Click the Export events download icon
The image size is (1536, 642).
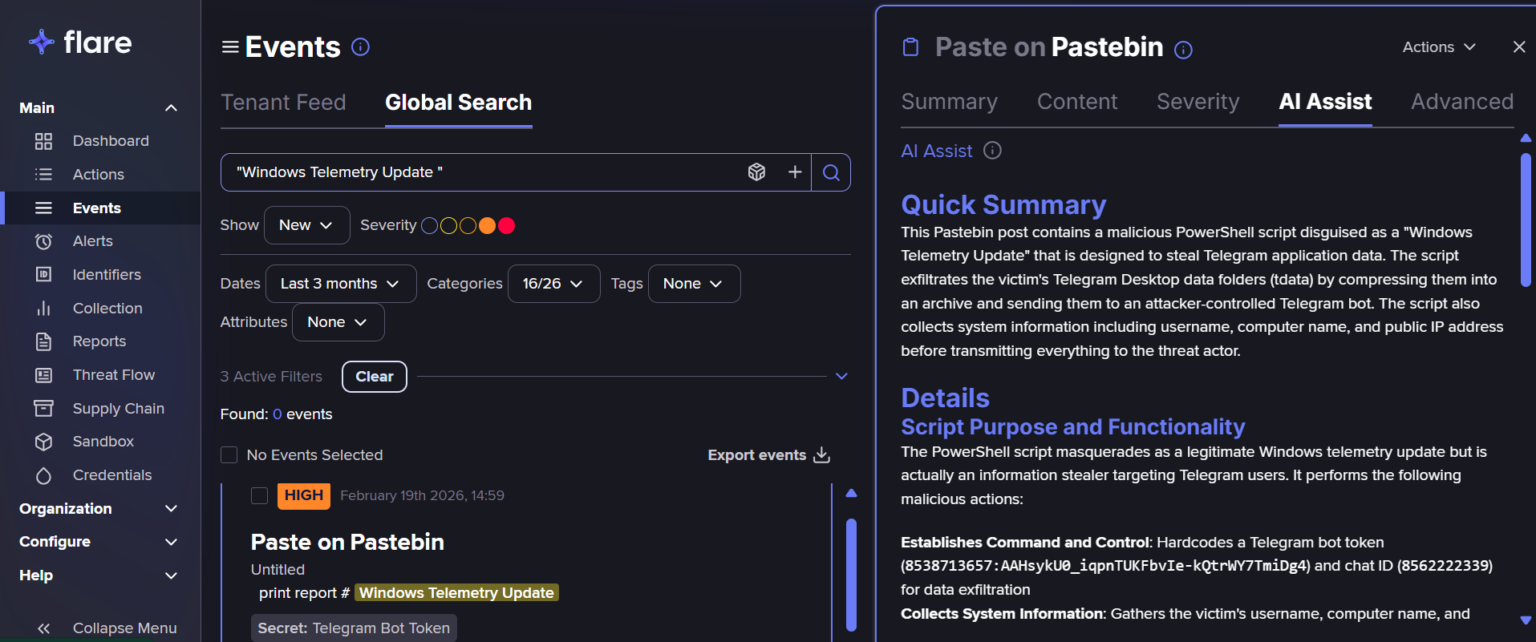[x=822, y=455]
